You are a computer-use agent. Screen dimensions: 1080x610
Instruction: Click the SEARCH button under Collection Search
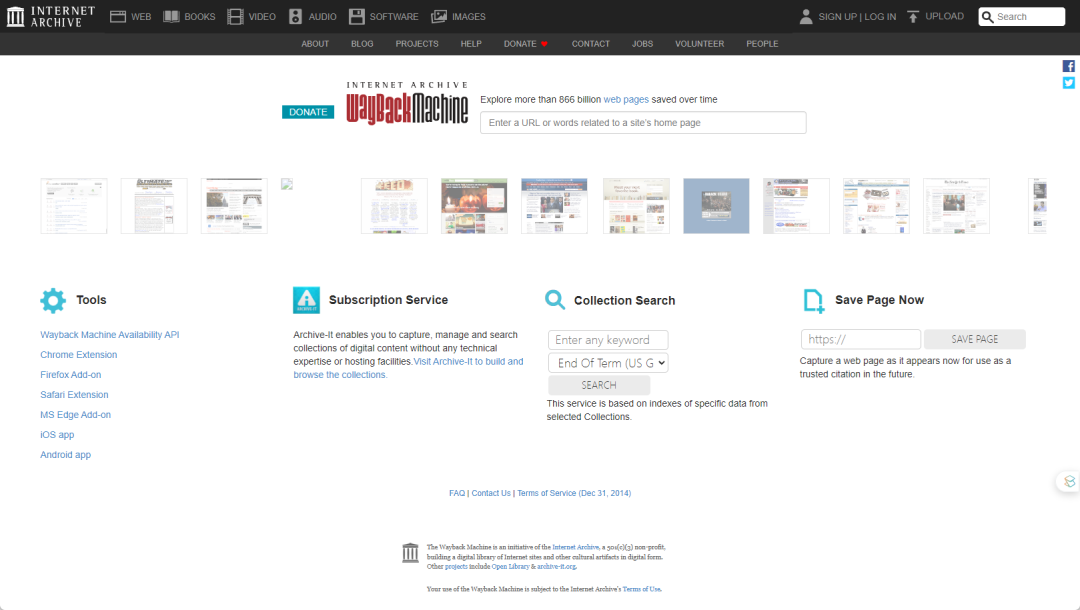point(599,386)
